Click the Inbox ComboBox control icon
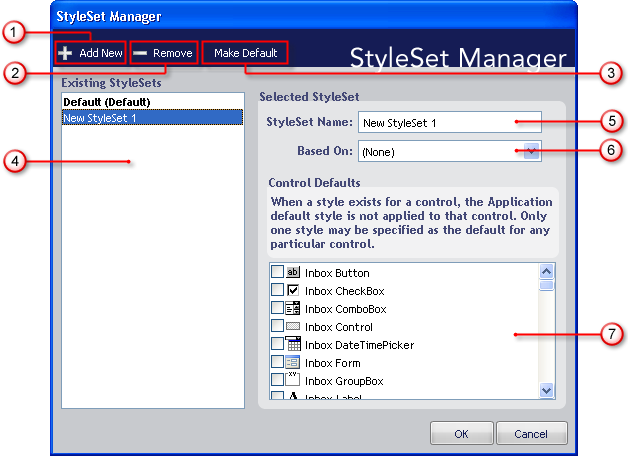This screenshot has height=456, width=628. pyautogui.click(x=293, y=308)
